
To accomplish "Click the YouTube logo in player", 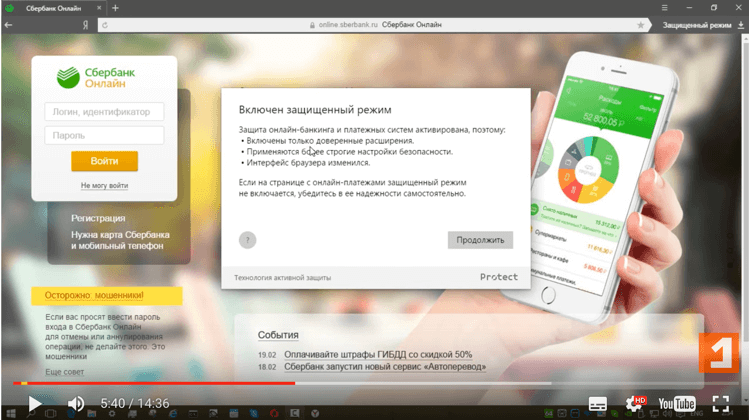I will click(x=677, y=404).
